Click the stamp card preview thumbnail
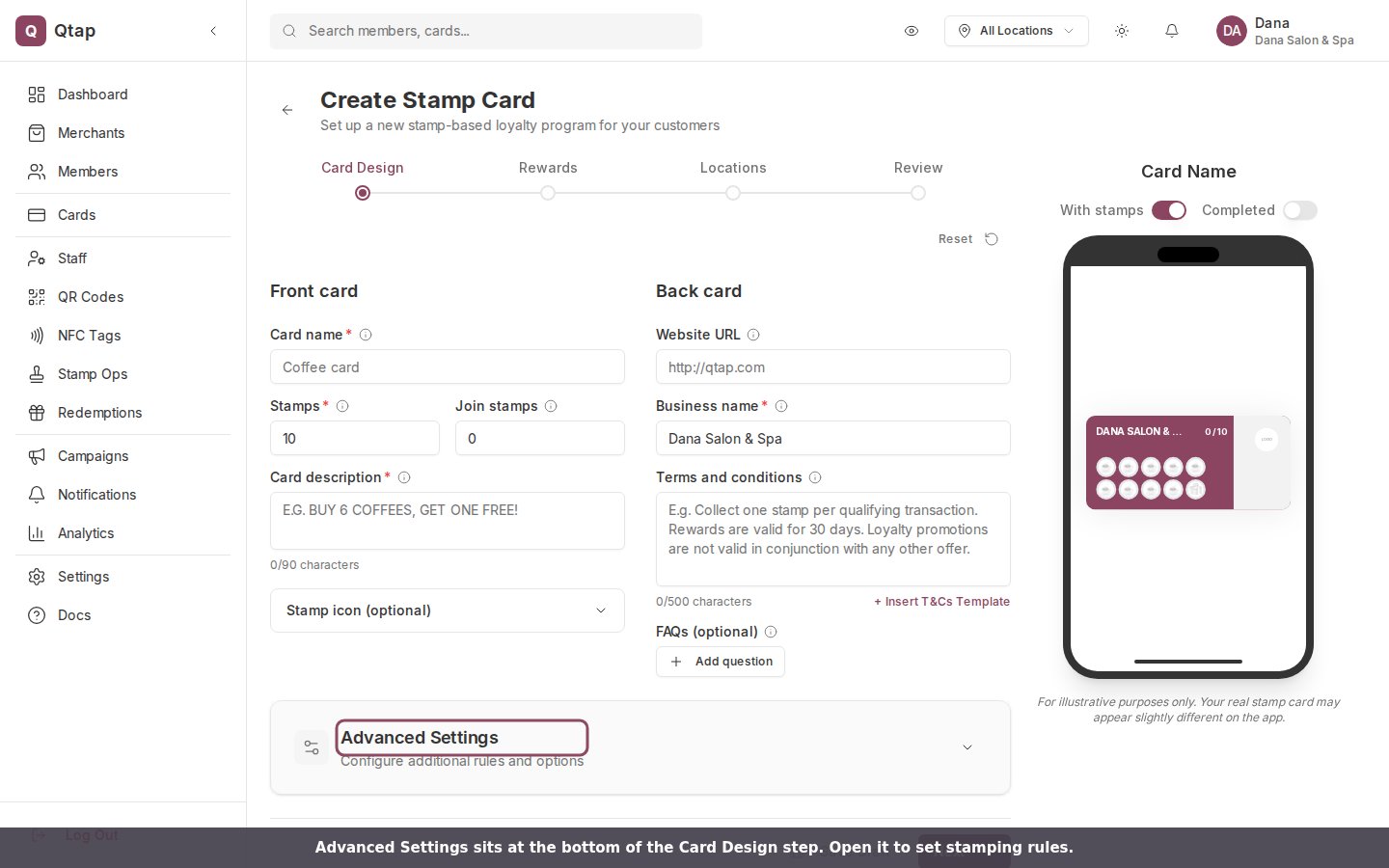The width and height of the screenshot is (1389, 868). coord(1188,463)
